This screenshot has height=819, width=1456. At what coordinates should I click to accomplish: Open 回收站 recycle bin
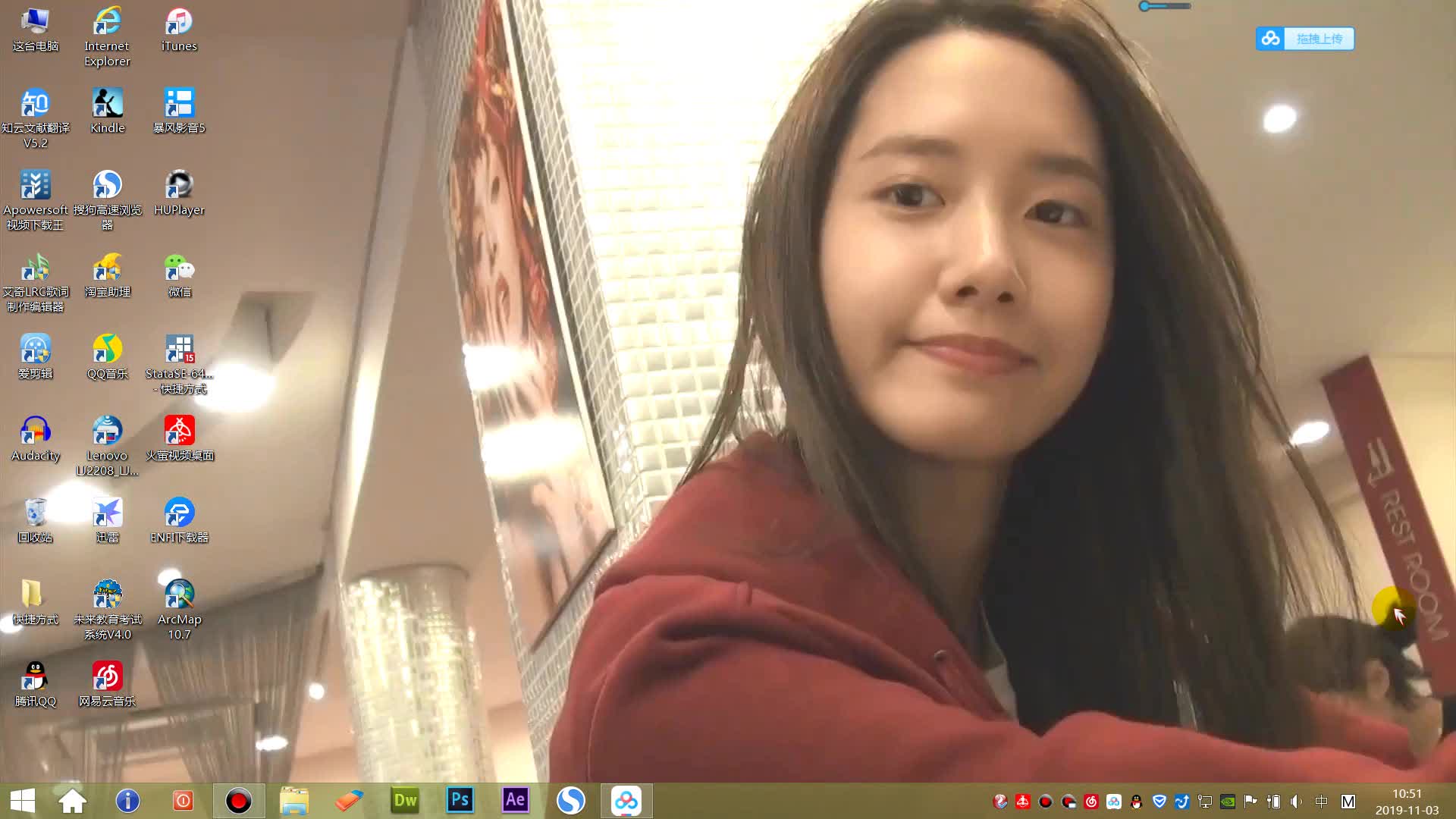click(x=35, y=520)
